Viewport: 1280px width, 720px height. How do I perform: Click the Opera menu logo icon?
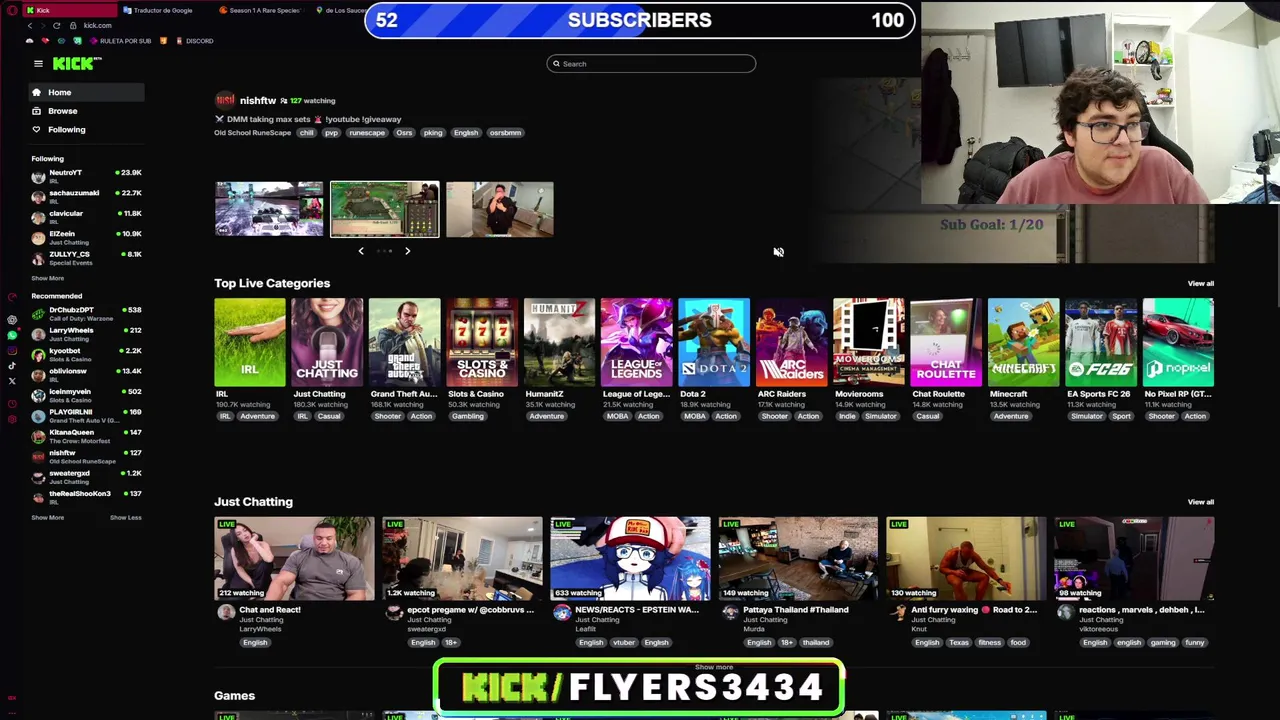pyautogui.click(x=12, y=10)
